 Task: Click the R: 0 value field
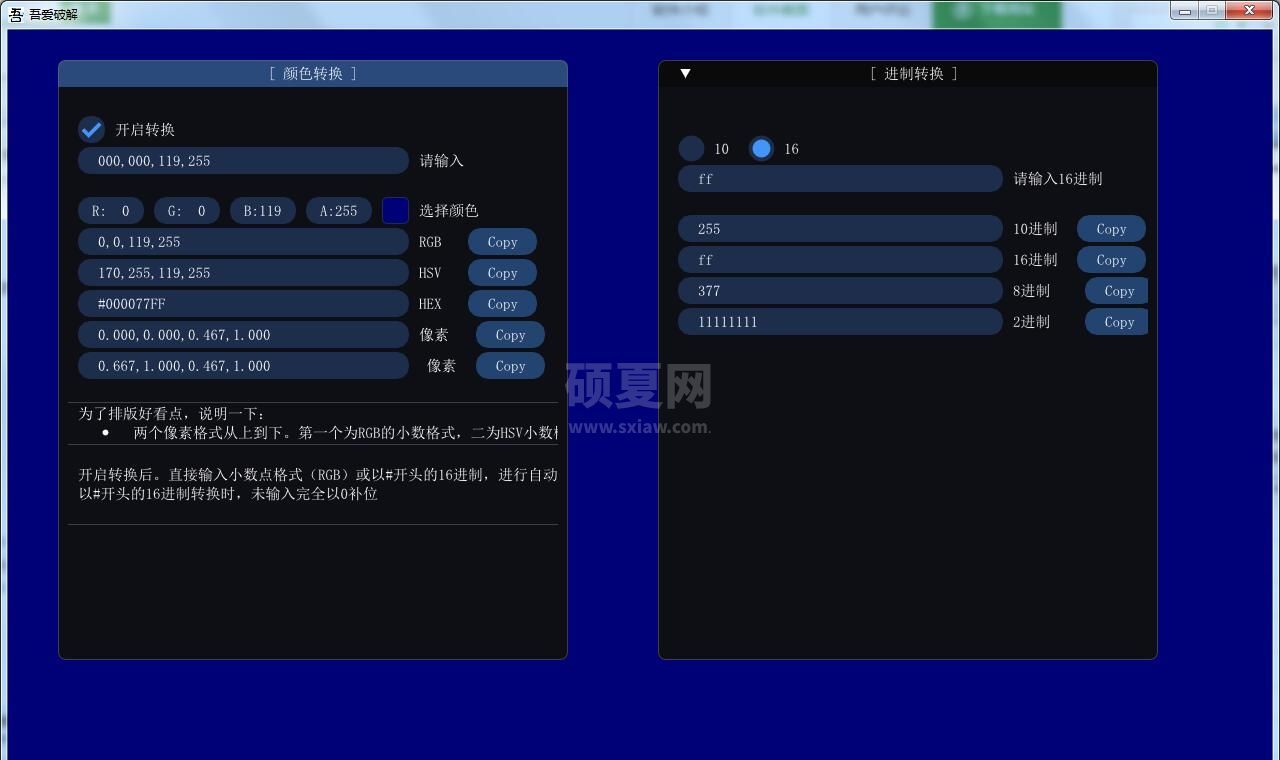pos(111,211)
